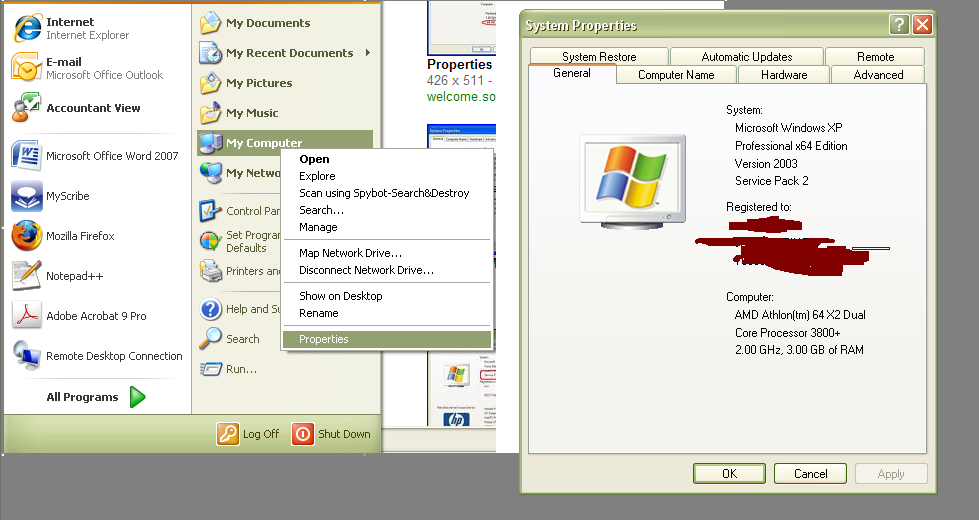This screenshot has height=520, width=979.
Task: Switch to Automatic Updates tab
Action: click(x=747, y=56)
